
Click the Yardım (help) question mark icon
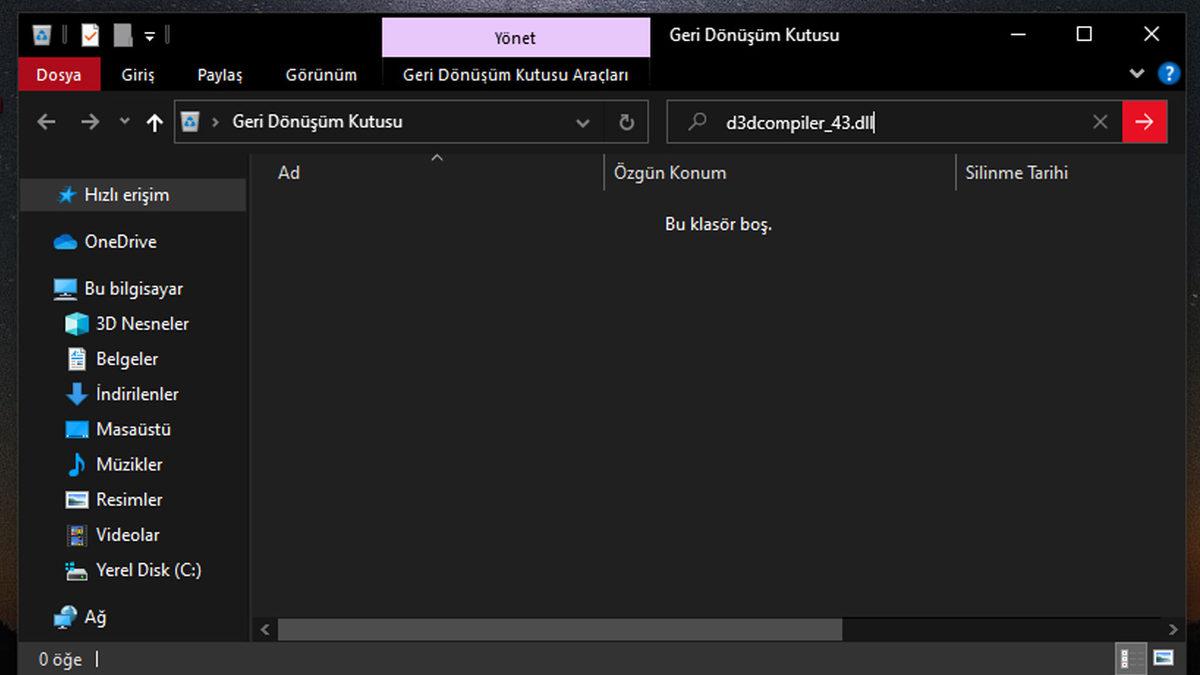point(1169,73)
